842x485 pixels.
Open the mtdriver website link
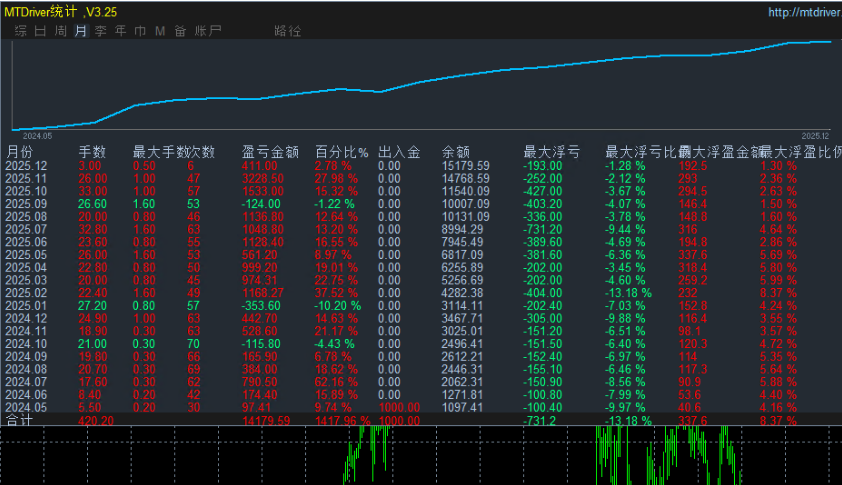(804, 12)
